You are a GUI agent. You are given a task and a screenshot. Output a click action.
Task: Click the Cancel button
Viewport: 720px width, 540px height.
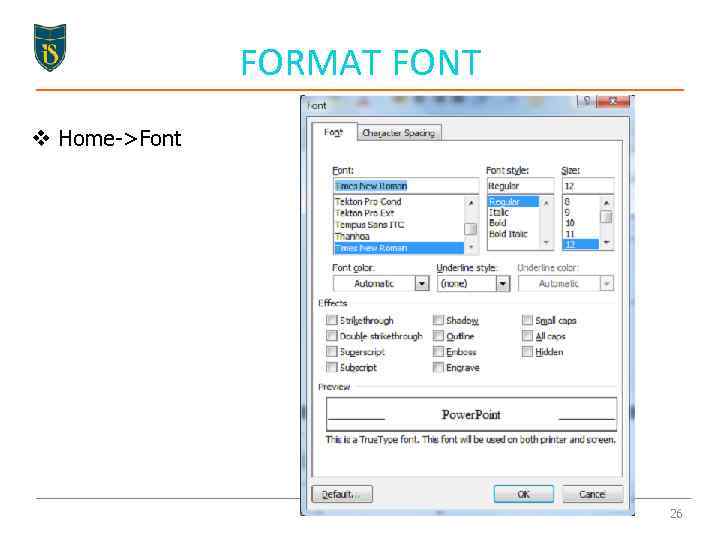coord(592,494)
